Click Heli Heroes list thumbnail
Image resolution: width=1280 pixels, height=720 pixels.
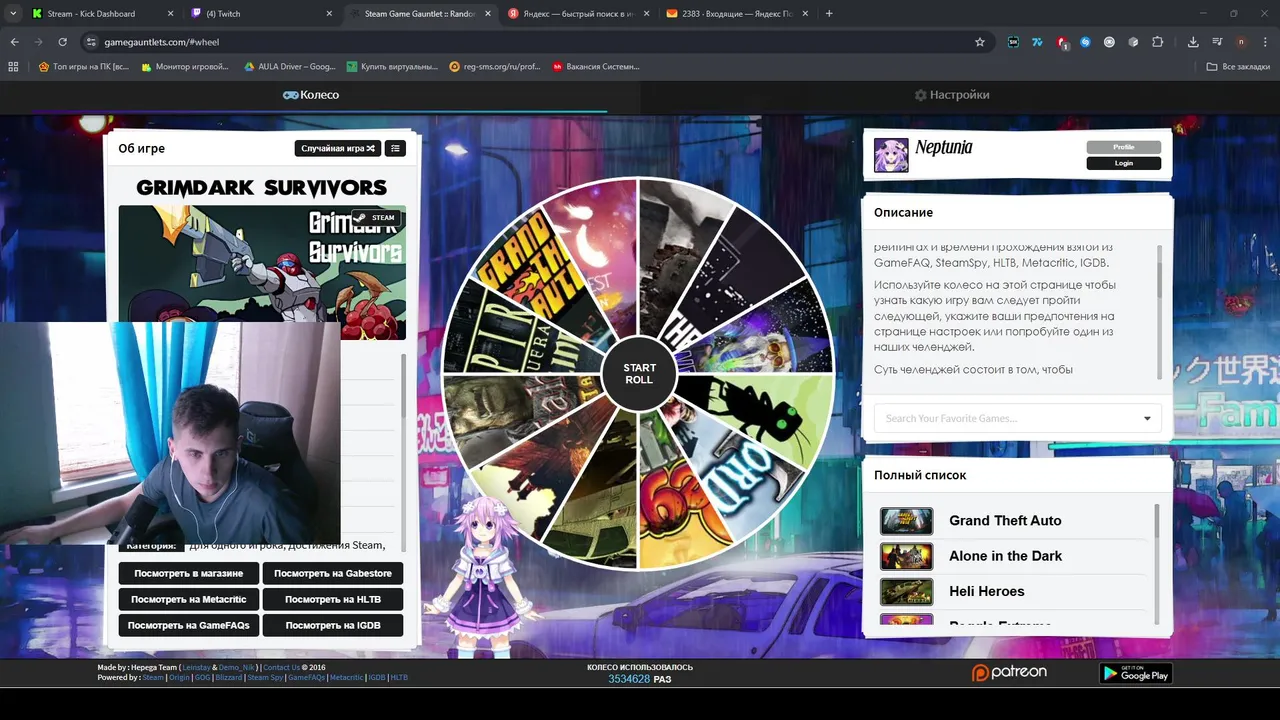[906, 592]
